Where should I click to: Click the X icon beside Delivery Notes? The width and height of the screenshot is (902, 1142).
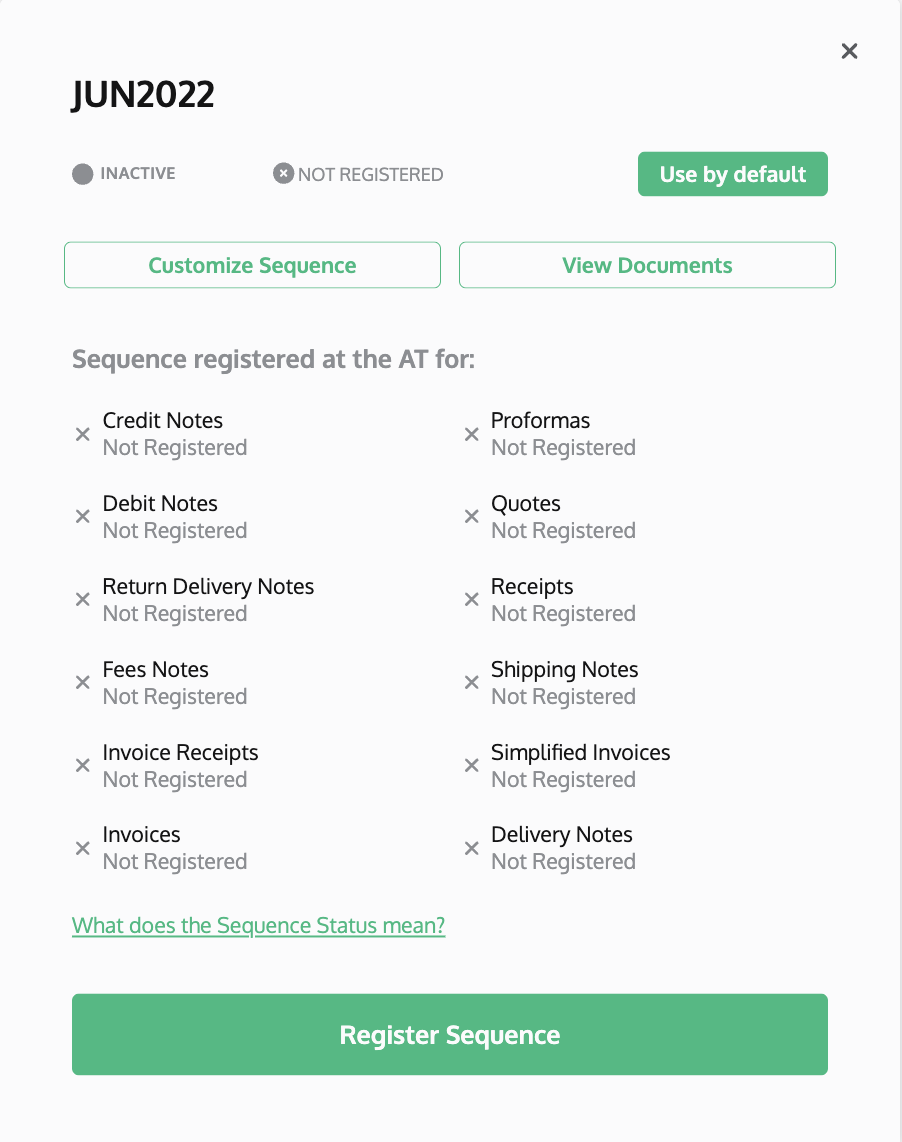tap(472, 848)
